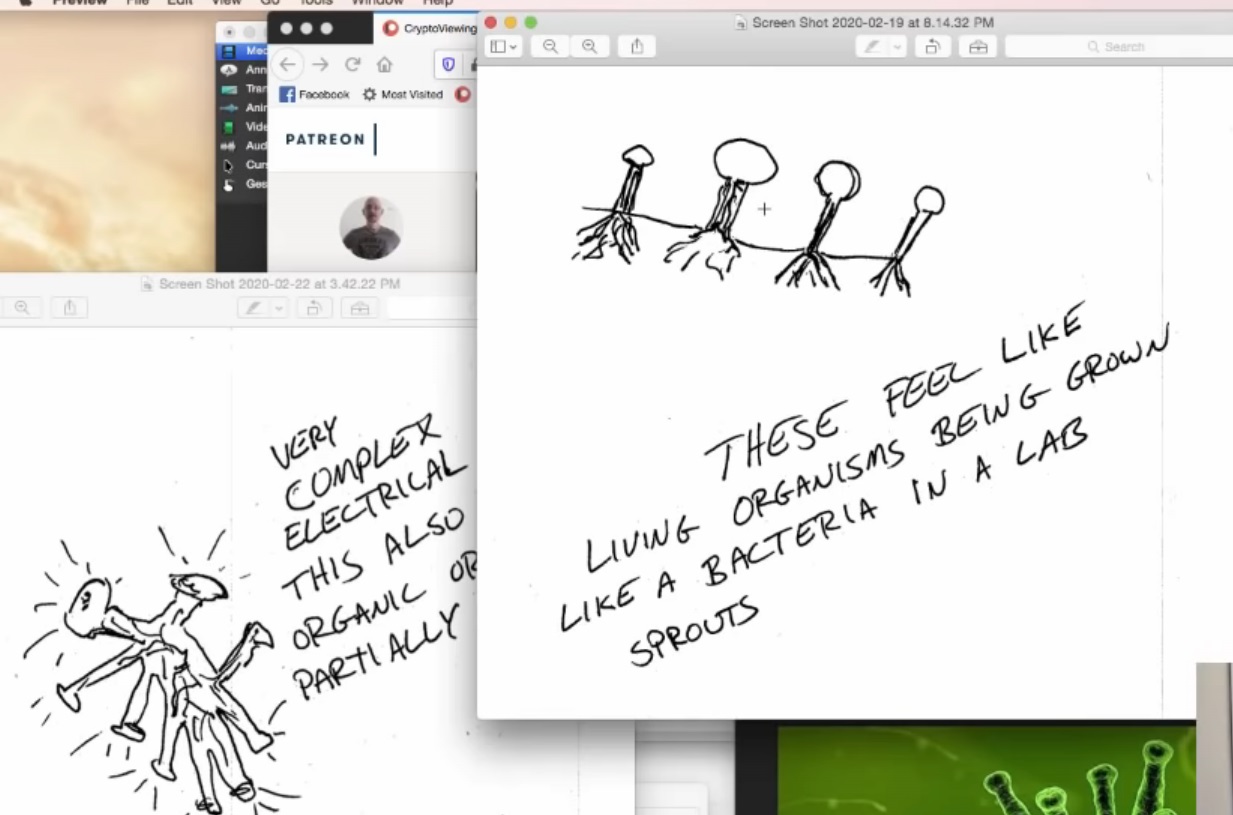1233x815 pixels.
Task: Click the 8.14.32 PM window title document icon
Action: (740, 22)
